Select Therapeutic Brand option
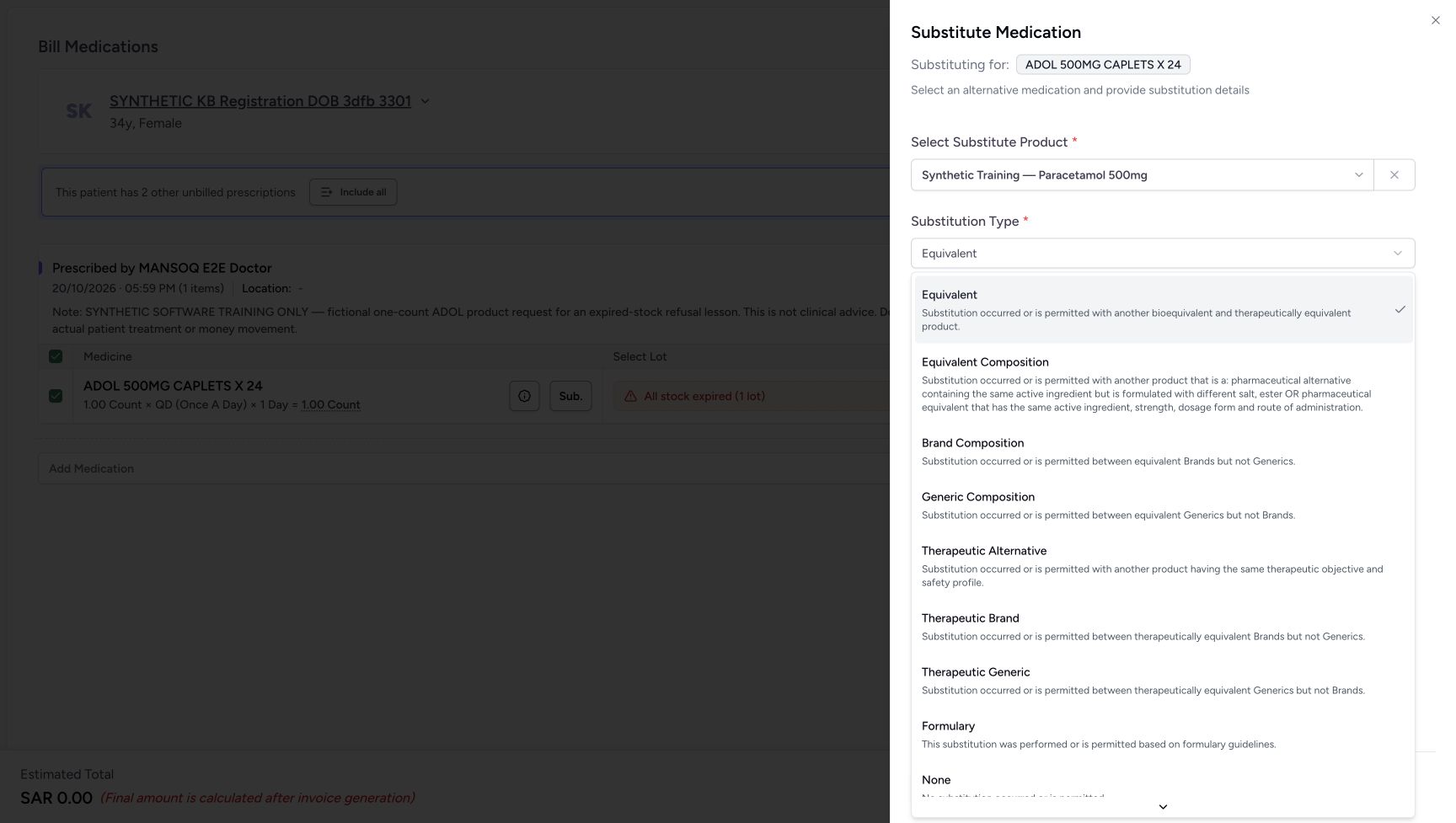This screenshot has height=823, width=1456. [1163, 627]
